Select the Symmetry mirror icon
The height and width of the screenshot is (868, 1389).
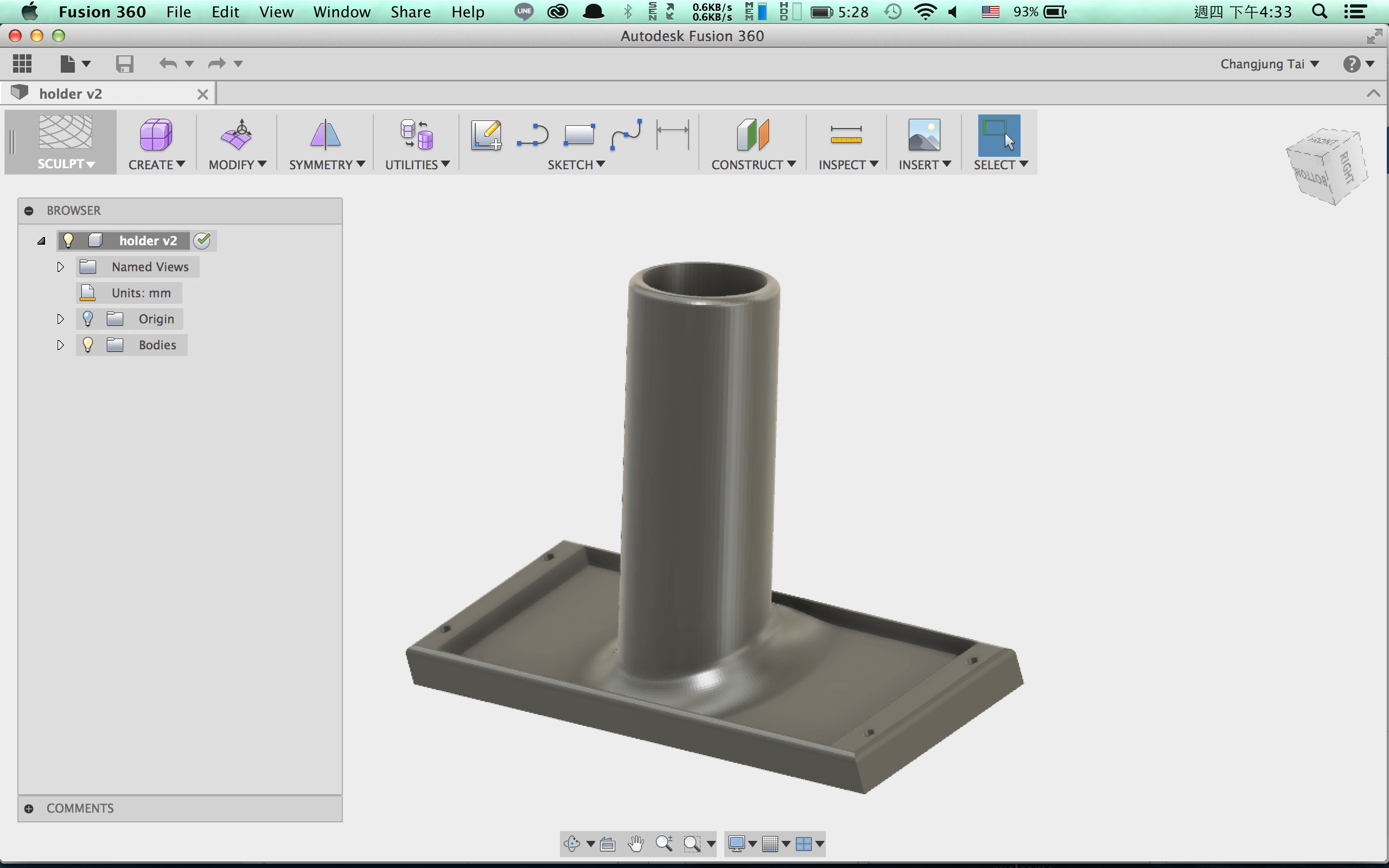(326, 135)
